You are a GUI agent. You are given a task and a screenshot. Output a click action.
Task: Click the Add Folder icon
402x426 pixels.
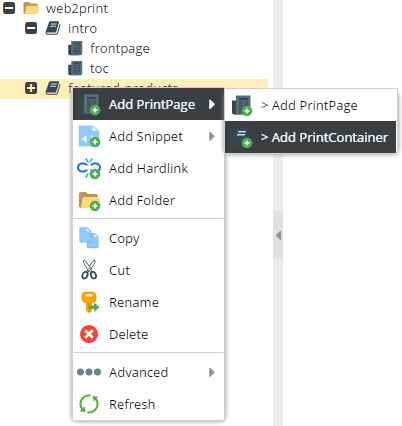(x=89, y=201)
